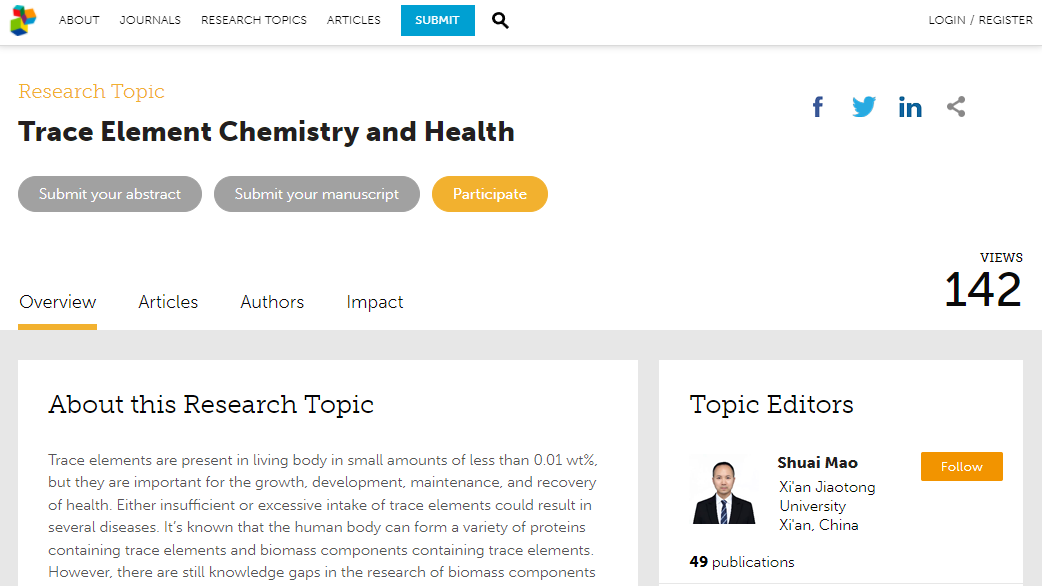This screenshot has height=586, width=1042.
Task: Open the search magnifier icon
Action: [x=500, y=21]
